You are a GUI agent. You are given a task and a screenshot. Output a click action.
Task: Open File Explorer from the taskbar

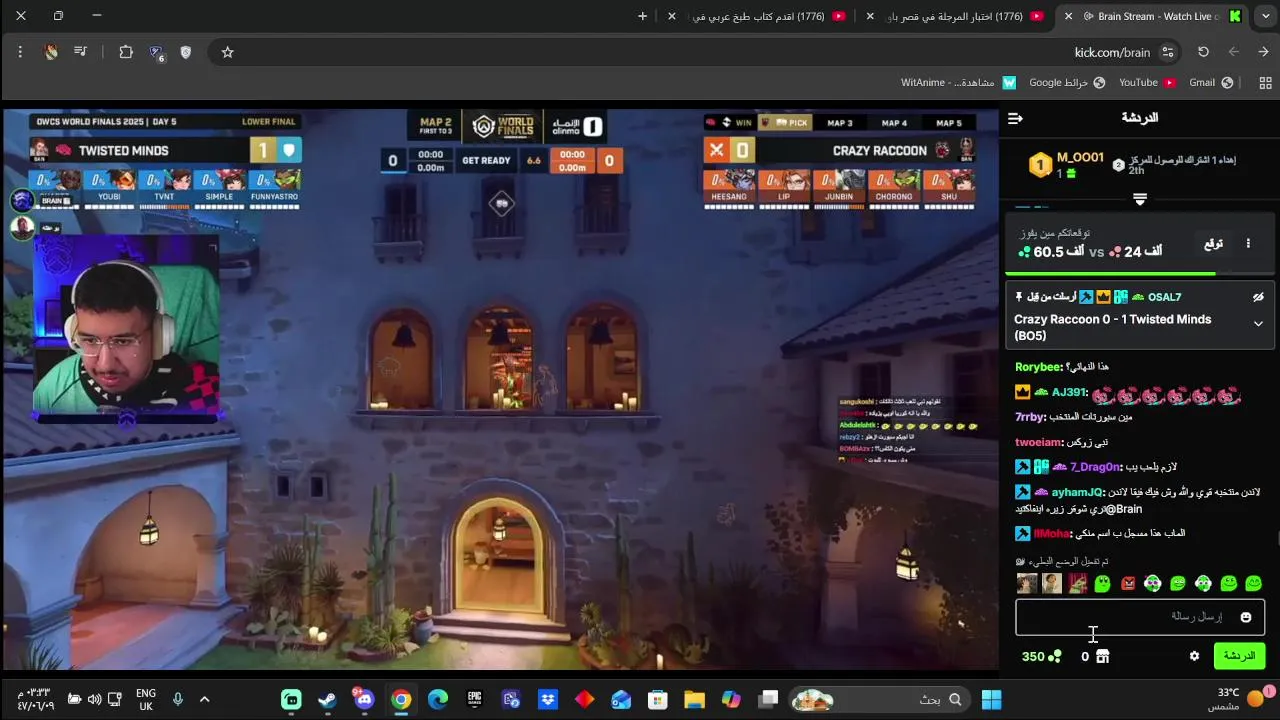pyautogui.click(x=694, y=699)
